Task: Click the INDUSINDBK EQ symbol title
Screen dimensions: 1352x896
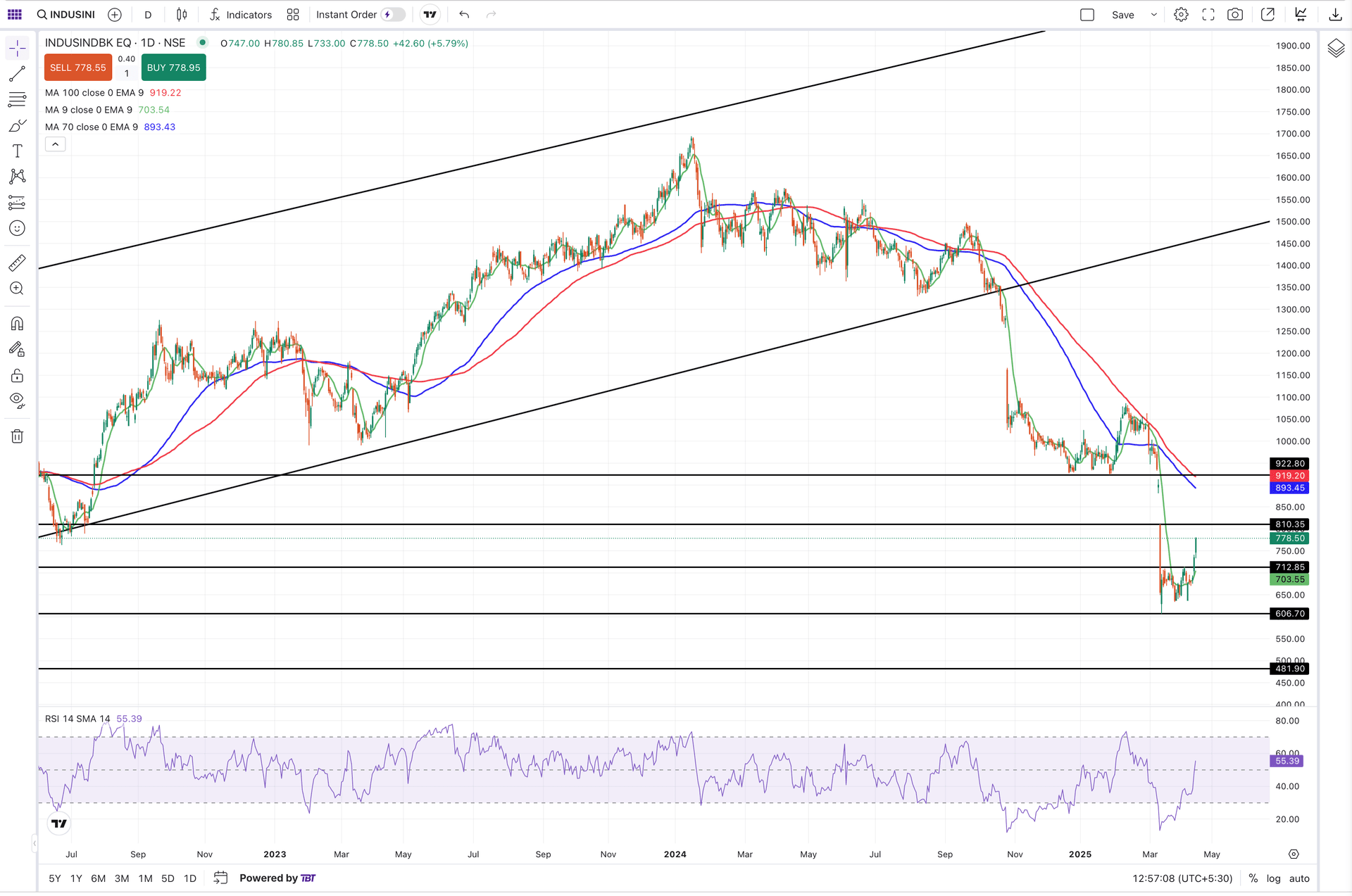Action: [115, 43]
